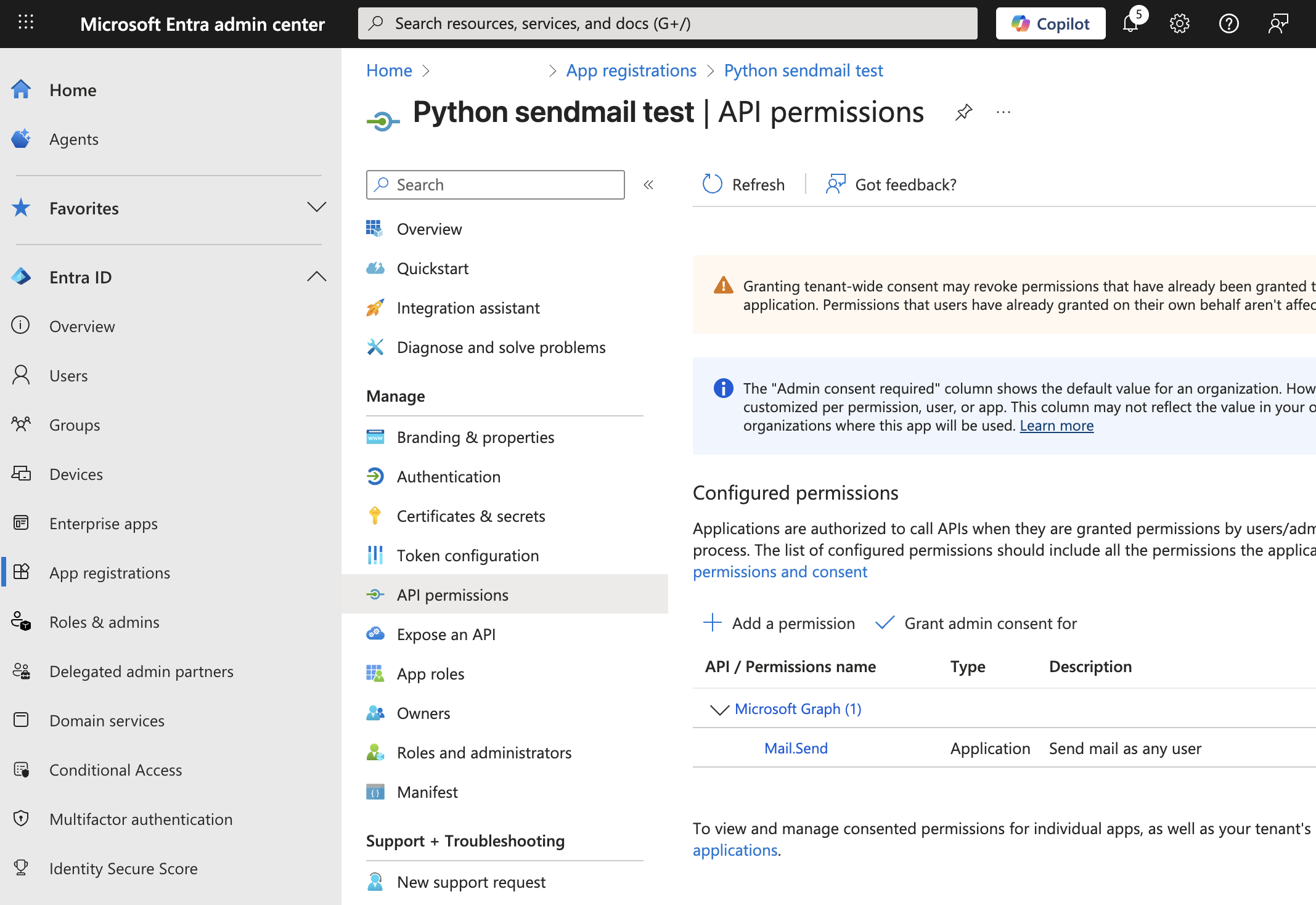Collapse the Entra ID section
Viewport: 1316px width, 905px height.
point(316,277)
